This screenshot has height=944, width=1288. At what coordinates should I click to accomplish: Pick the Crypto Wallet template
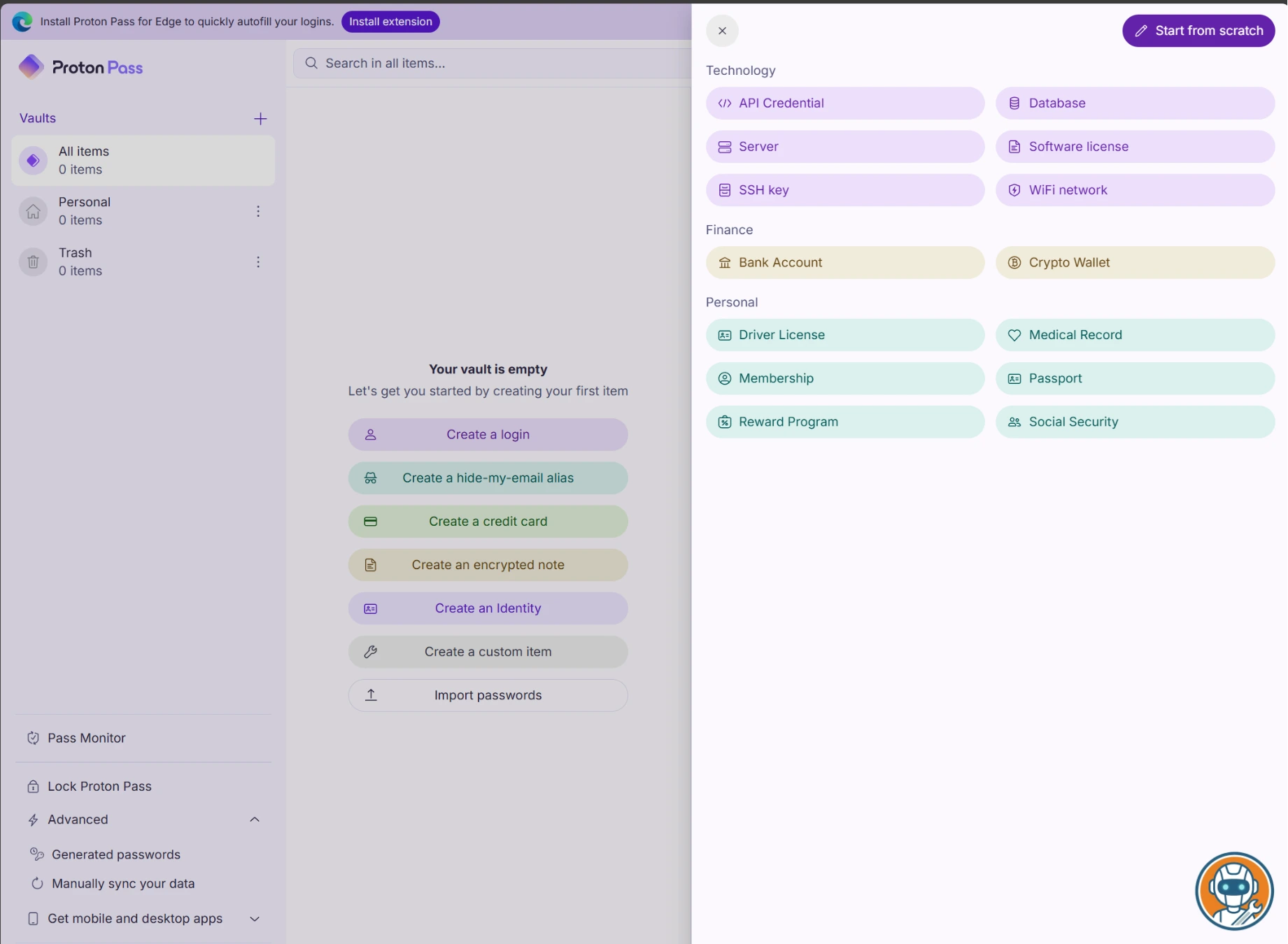point(1134,263)
